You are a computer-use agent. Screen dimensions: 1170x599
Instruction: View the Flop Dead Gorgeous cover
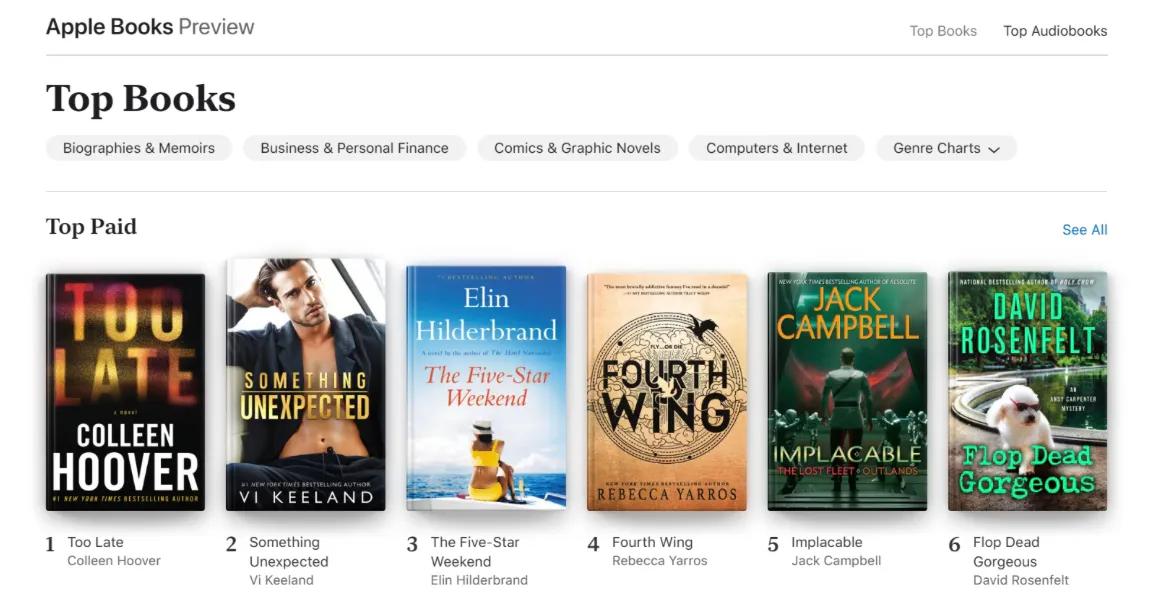pos(1027,391)
